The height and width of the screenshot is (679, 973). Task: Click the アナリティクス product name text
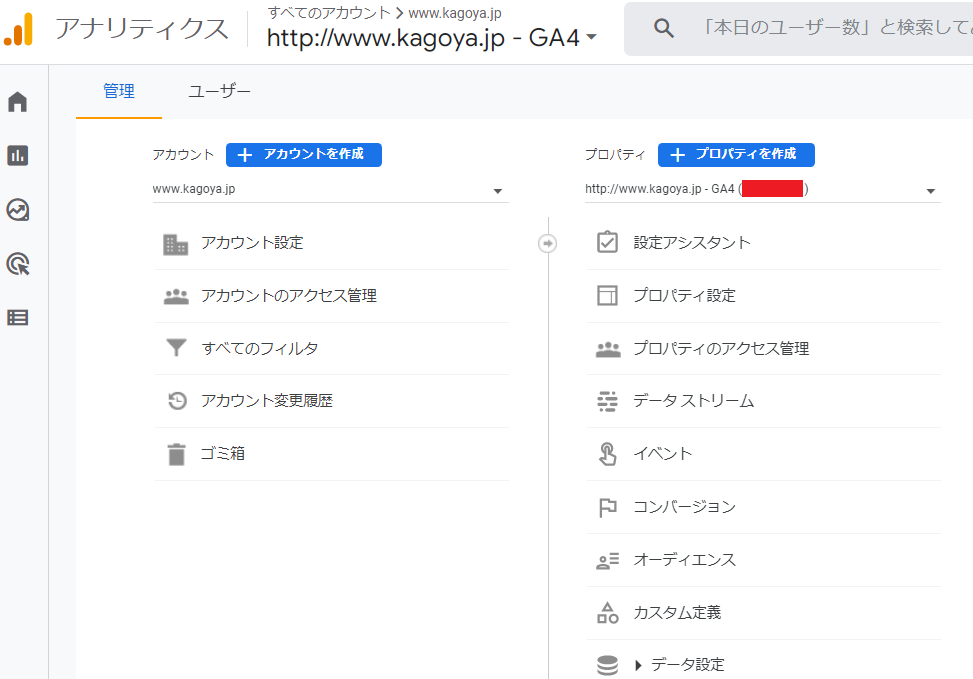pos(142,29)
